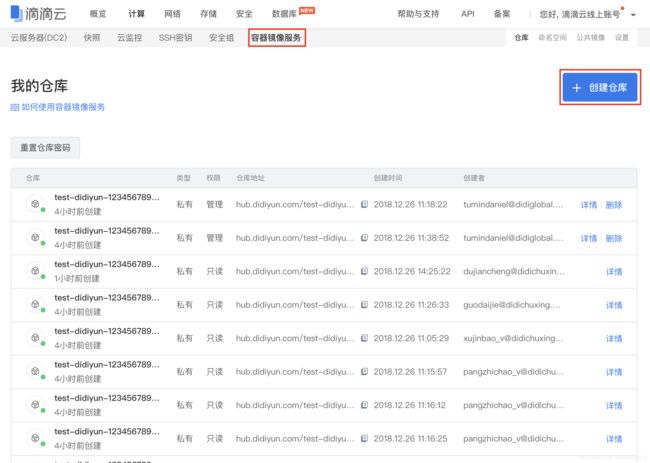Select the 命名空间 sub-tab
The height and width of the screenshot is (463, 650).
point(553,38)
